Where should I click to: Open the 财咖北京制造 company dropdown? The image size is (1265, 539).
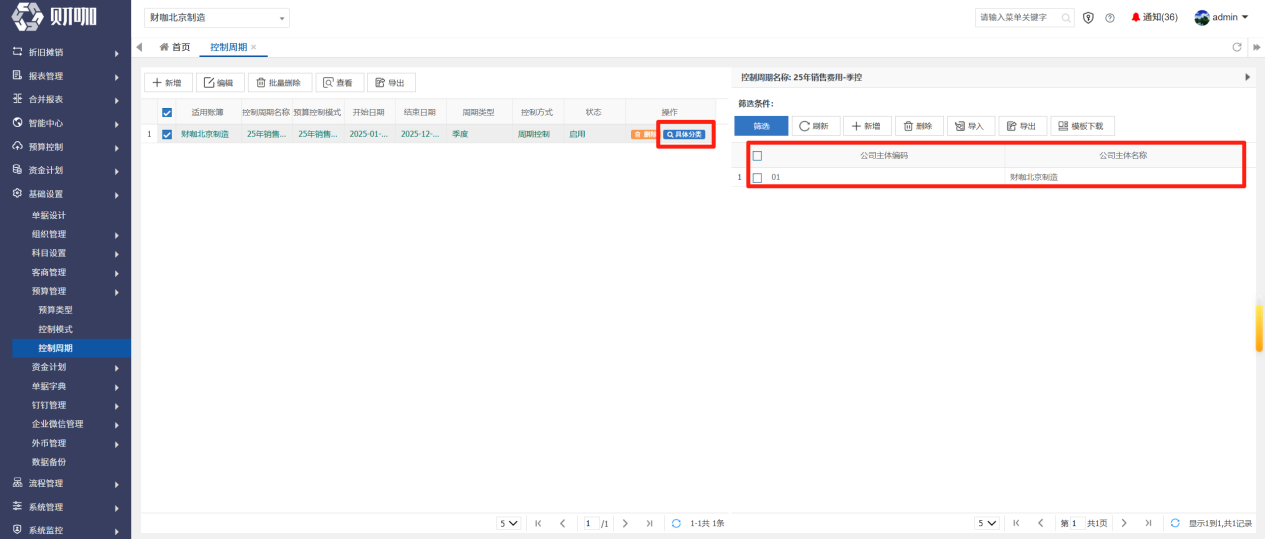click(217, 18)
